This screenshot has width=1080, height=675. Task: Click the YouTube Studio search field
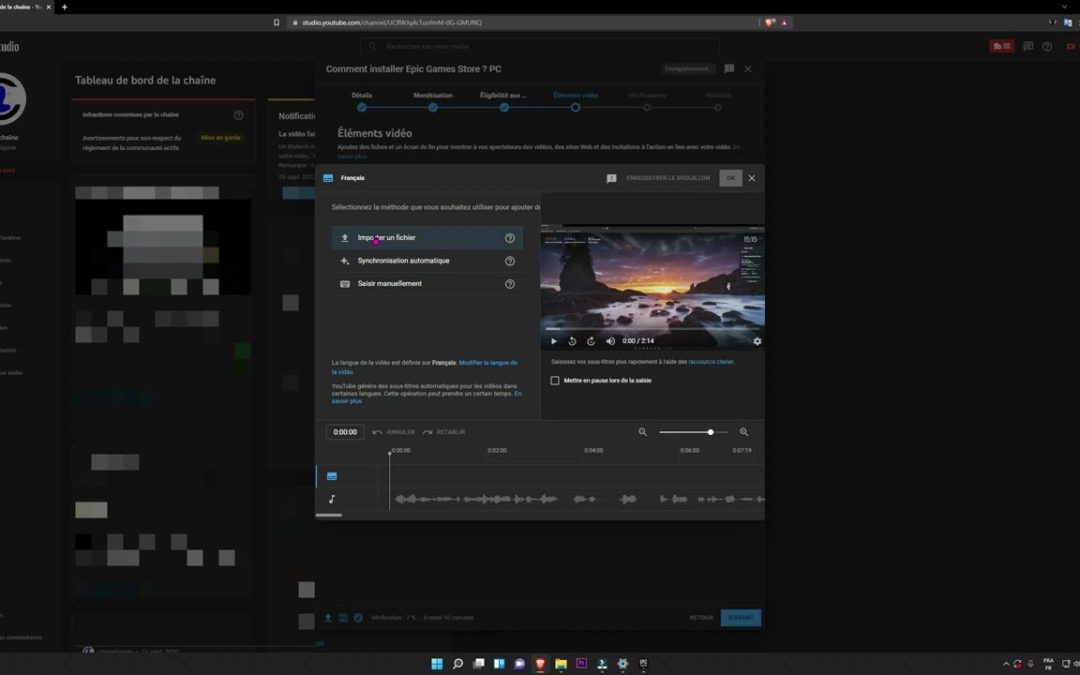pyautogui.click(x=539, y=46)
